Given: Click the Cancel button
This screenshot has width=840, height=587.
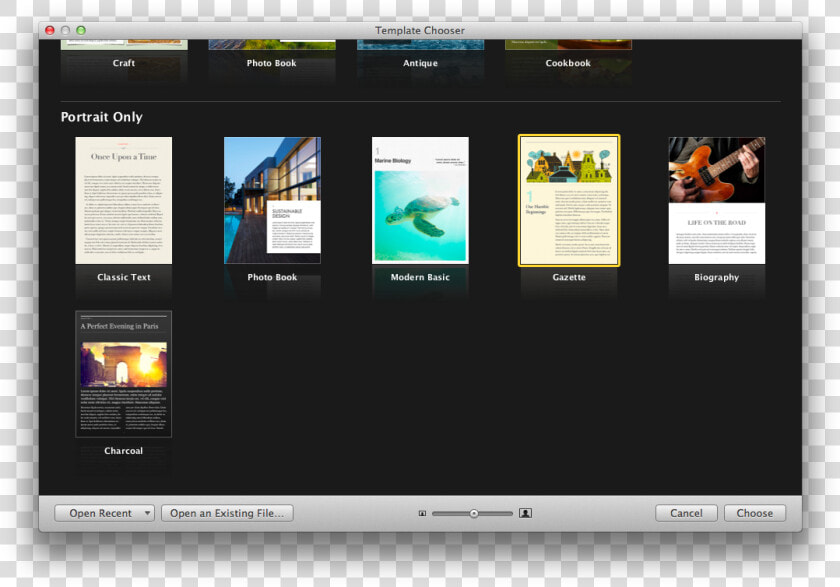Looking at the screenshot, I should click(686, 513).
